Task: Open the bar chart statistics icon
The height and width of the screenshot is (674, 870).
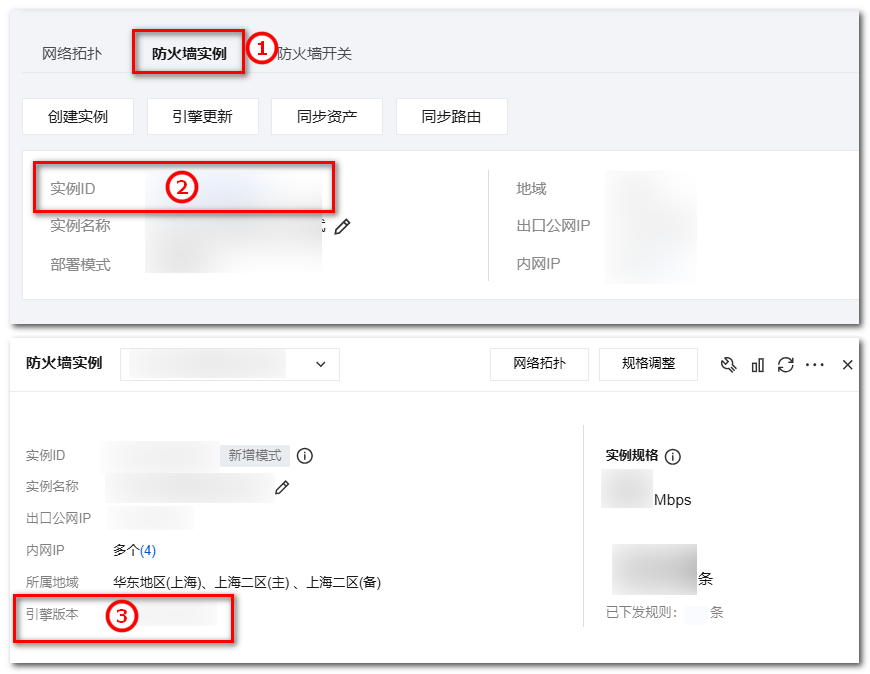Action: pos(758,364)
